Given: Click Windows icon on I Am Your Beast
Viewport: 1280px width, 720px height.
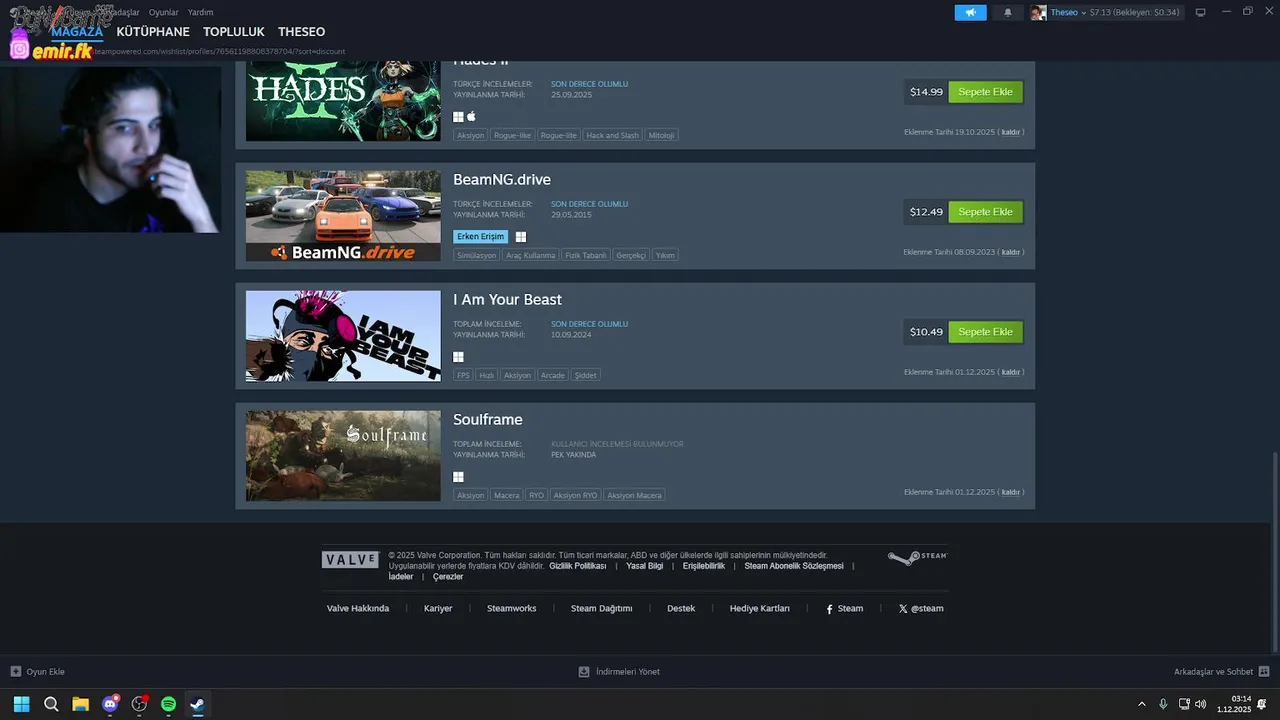Looking at the screenshot, I should click(x=458, y=357).
